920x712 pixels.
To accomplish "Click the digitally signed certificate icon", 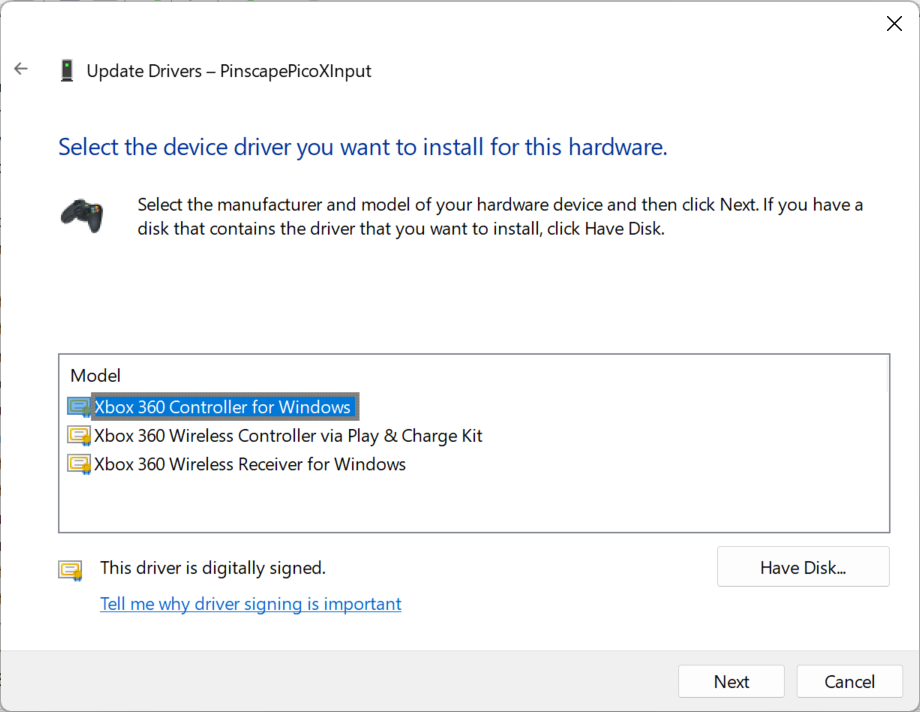I will (70, 570).
